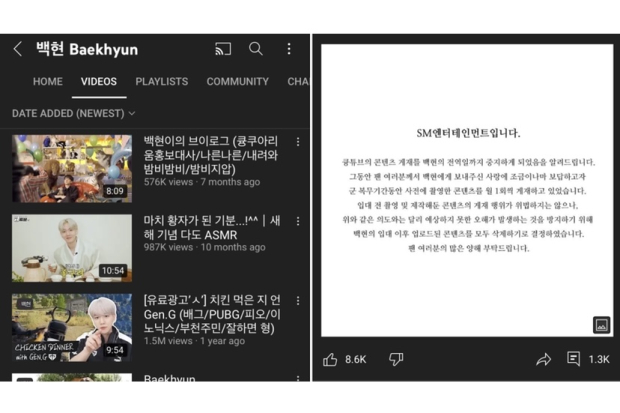Open the channel header three-dot menu
The width and height of the screenshot is (620, 413).
[x=289, y=49]
